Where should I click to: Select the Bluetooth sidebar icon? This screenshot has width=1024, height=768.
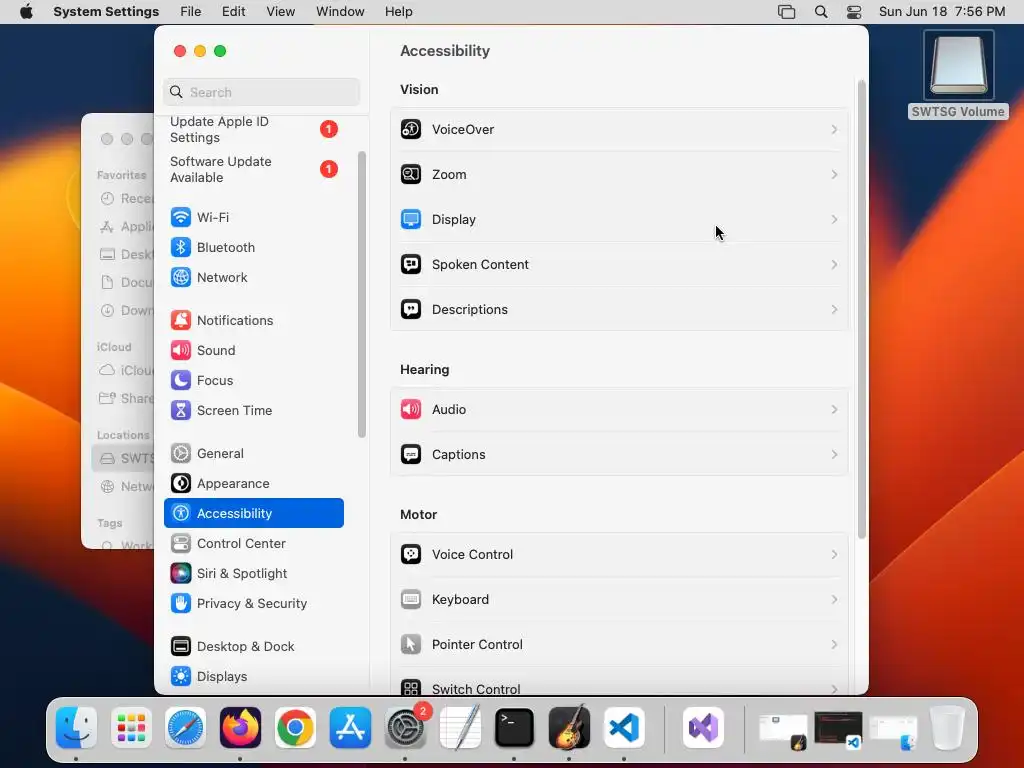181,248
